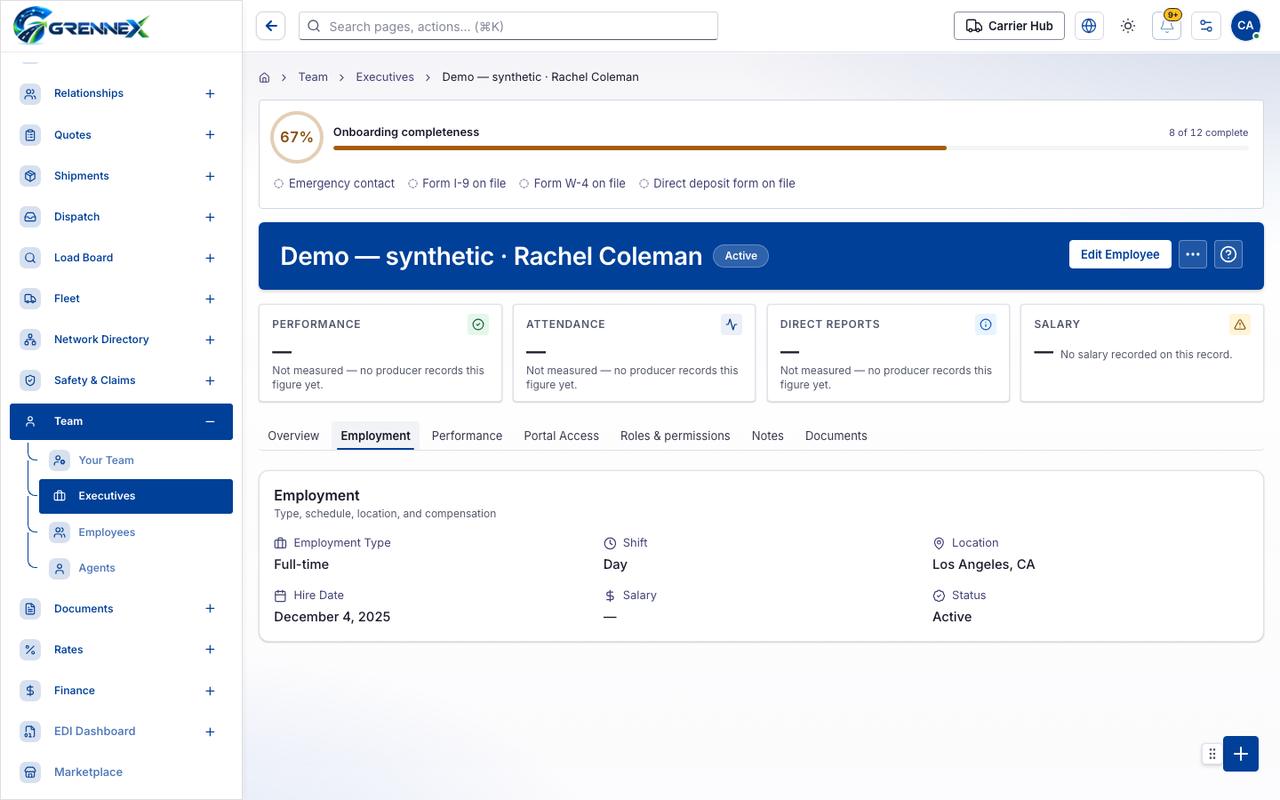Switch to the Overview tab
Image resolution: width=1280 pixels, height=800 pixels.
click(x=293, y=436)
